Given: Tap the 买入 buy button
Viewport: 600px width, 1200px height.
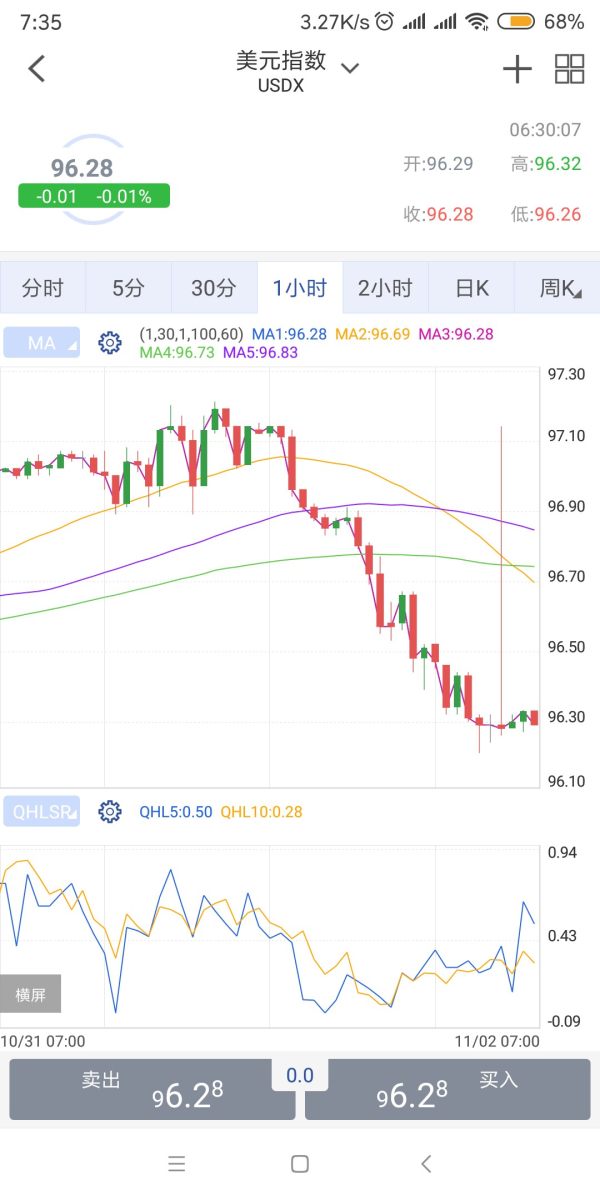Looking at the screenshot, I should 448,1089.
